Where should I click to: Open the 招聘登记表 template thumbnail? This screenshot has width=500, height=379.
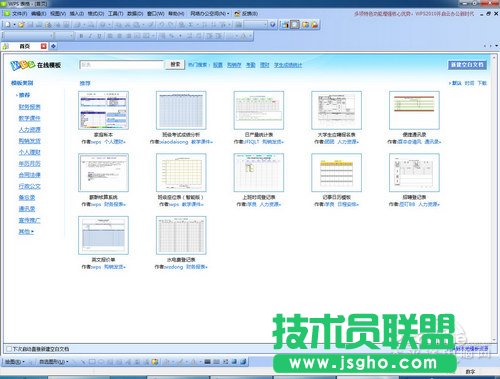[x=414, y=173]
